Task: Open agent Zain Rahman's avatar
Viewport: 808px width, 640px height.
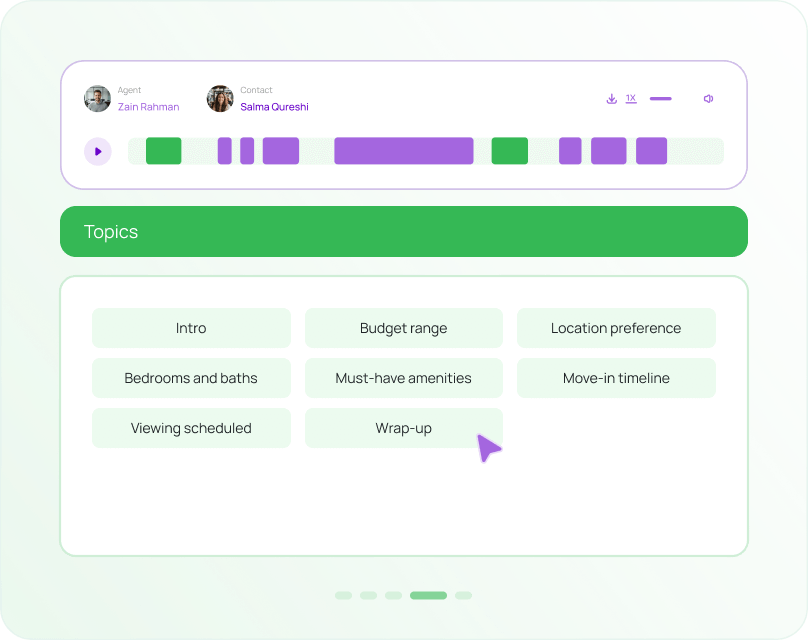Action: coord(98,99)
